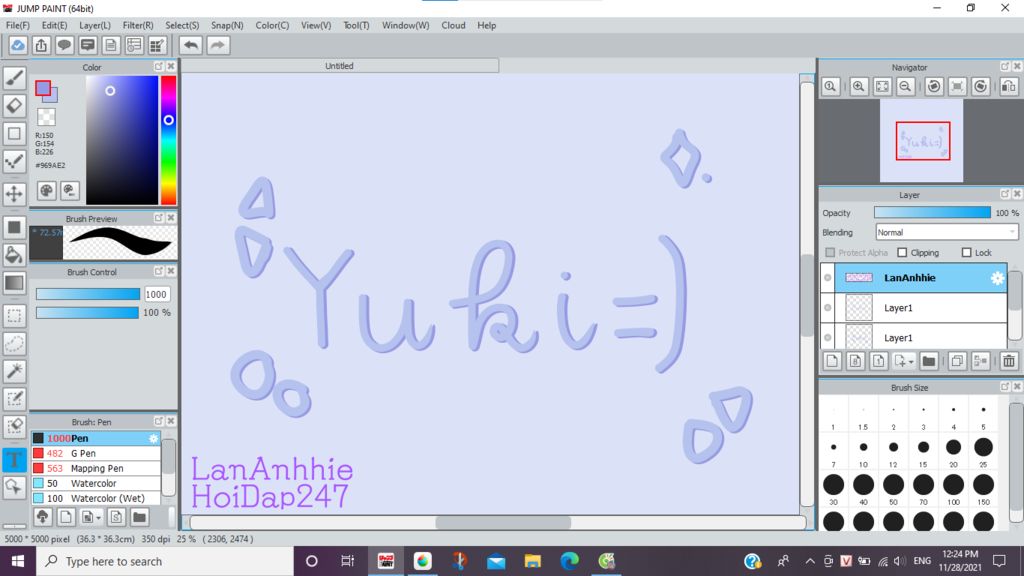Open Windows Start menu
This screenshot has width=1024, height=576.
pyautogui.click(x=18, y=561)
